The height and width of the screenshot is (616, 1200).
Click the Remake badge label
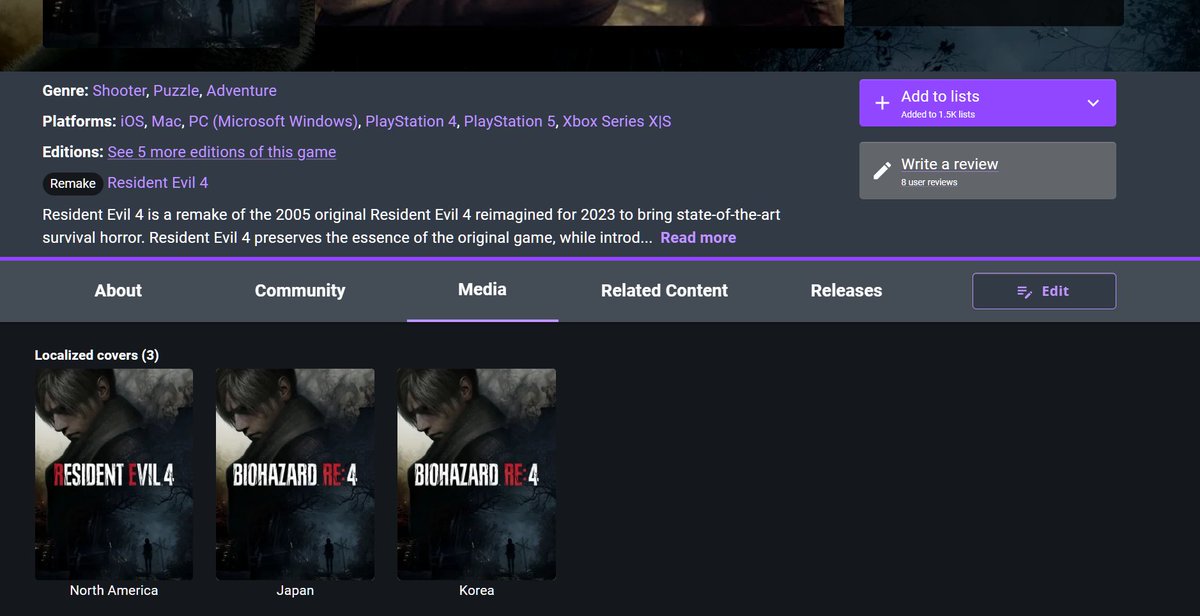point(71,183)
